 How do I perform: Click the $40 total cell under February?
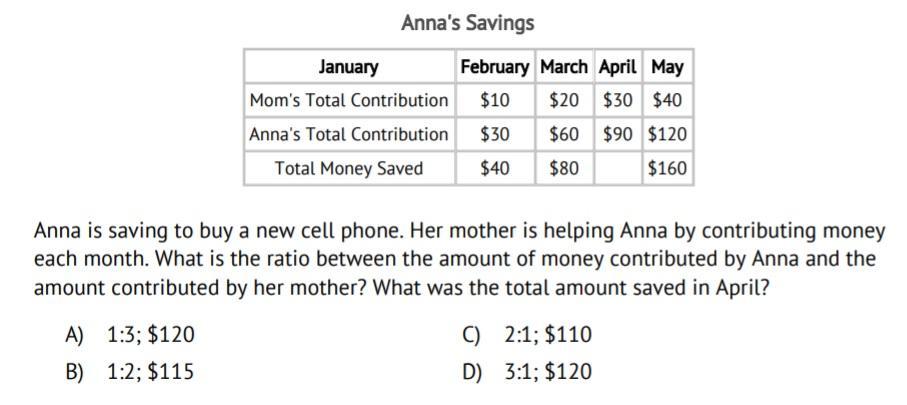pos(495,168)
